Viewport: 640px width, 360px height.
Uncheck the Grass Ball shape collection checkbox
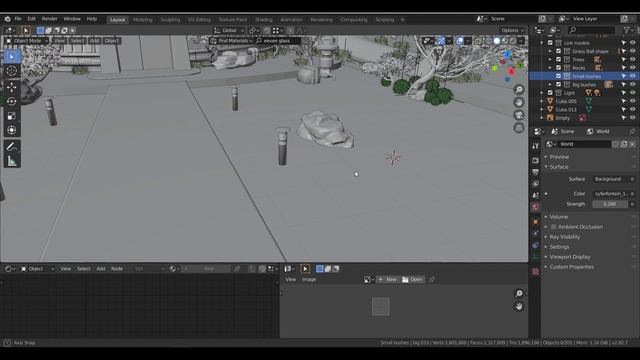[558, 51]
